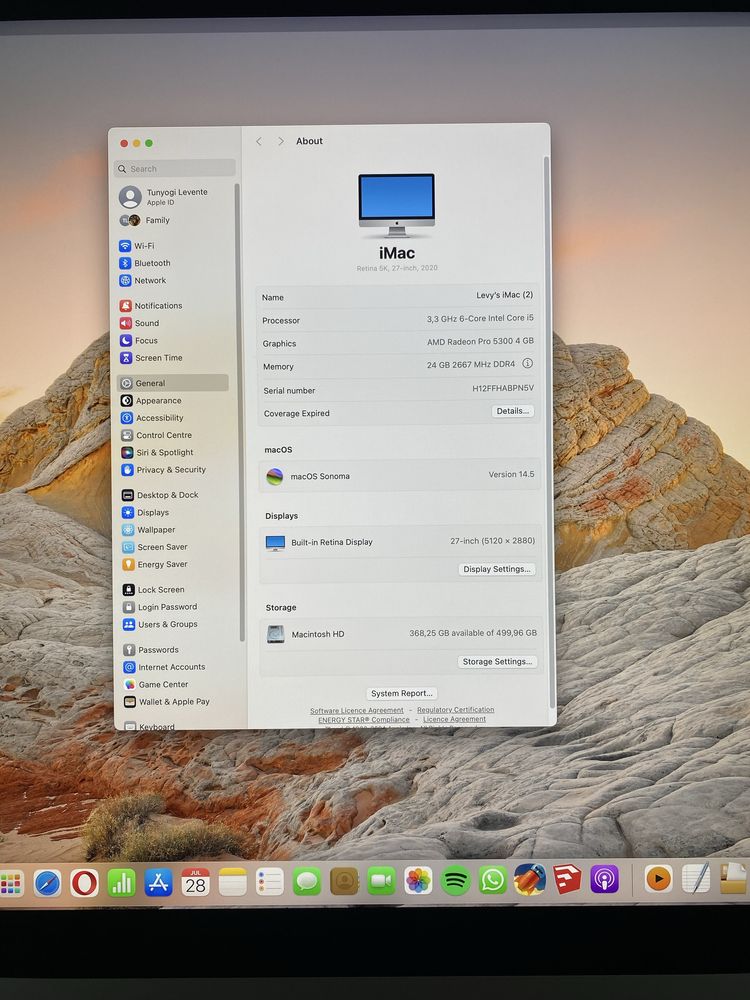
Task: Open the Regulatory Certification link
Action: click(x=455, y=710)
